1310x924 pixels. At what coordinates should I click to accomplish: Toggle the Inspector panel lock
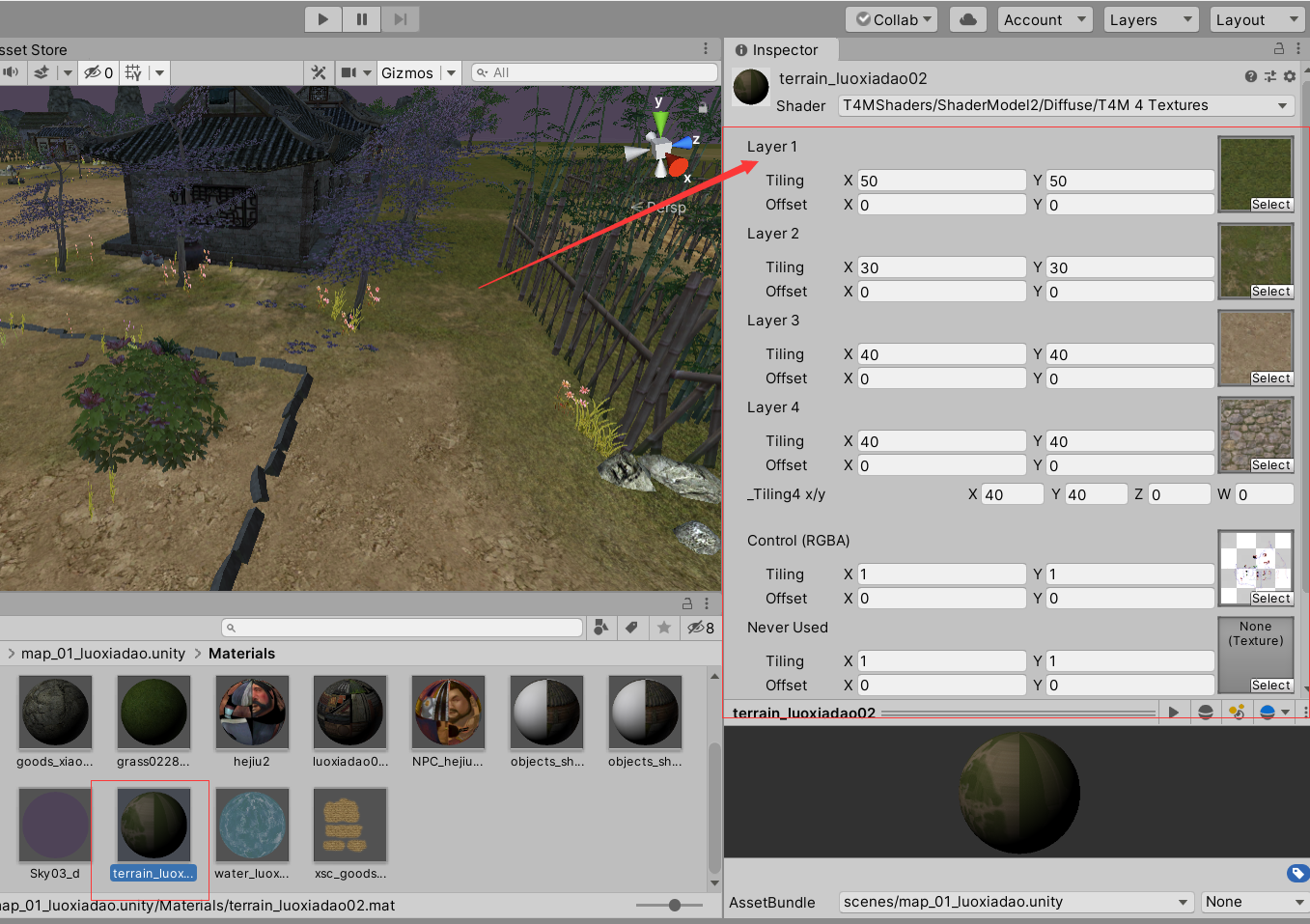(x=1279, y=48)
